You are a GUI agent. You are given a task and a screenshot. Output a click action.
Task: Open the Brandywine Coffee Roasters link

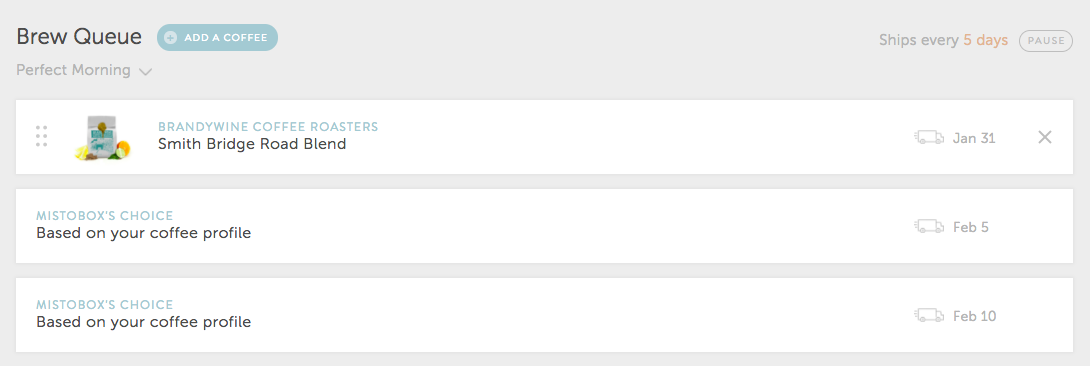[x=268, y=127]
